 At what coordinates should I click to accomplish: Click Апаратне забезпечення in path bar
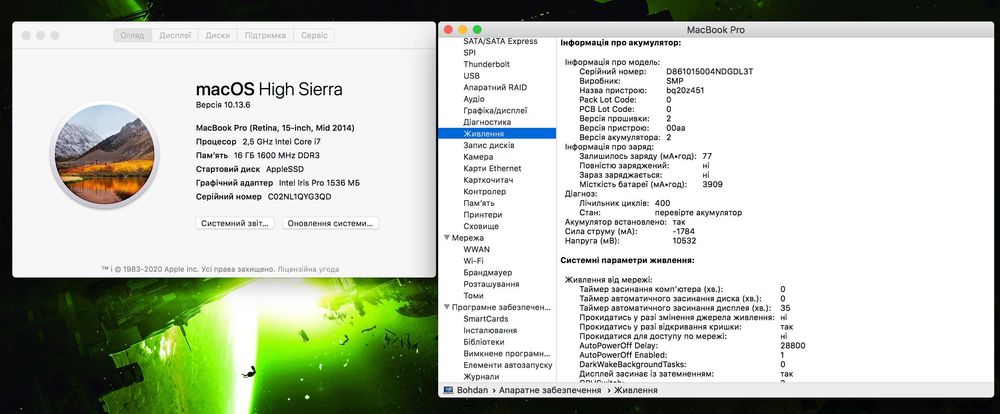pyautogui.click(x=550, y=390)
